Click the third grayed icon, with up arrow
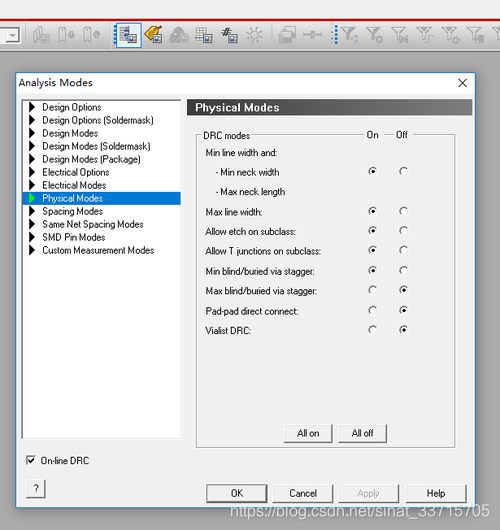 point(92,35)
